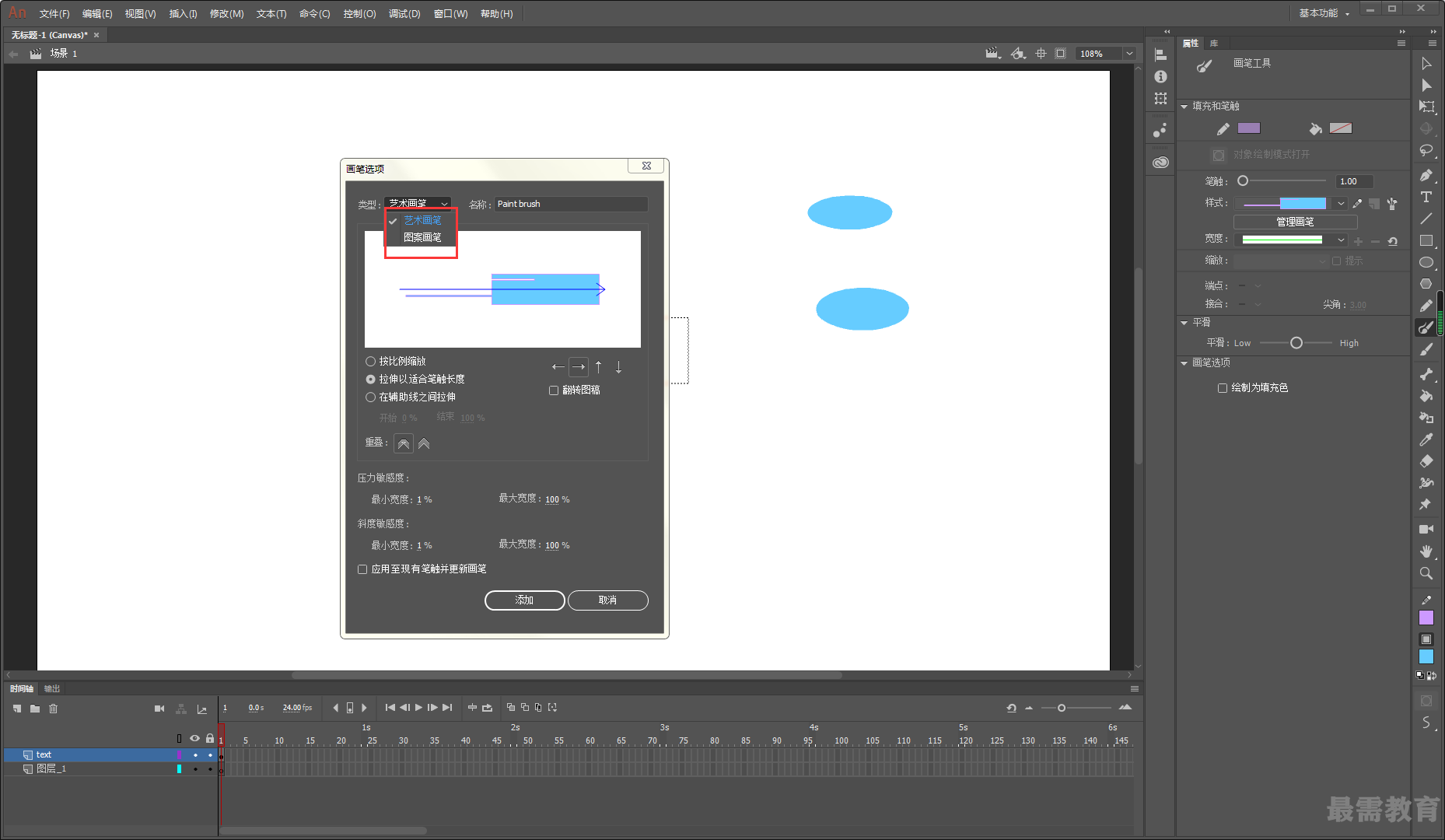Click the 管理画笔 button

coord(1296,222)
